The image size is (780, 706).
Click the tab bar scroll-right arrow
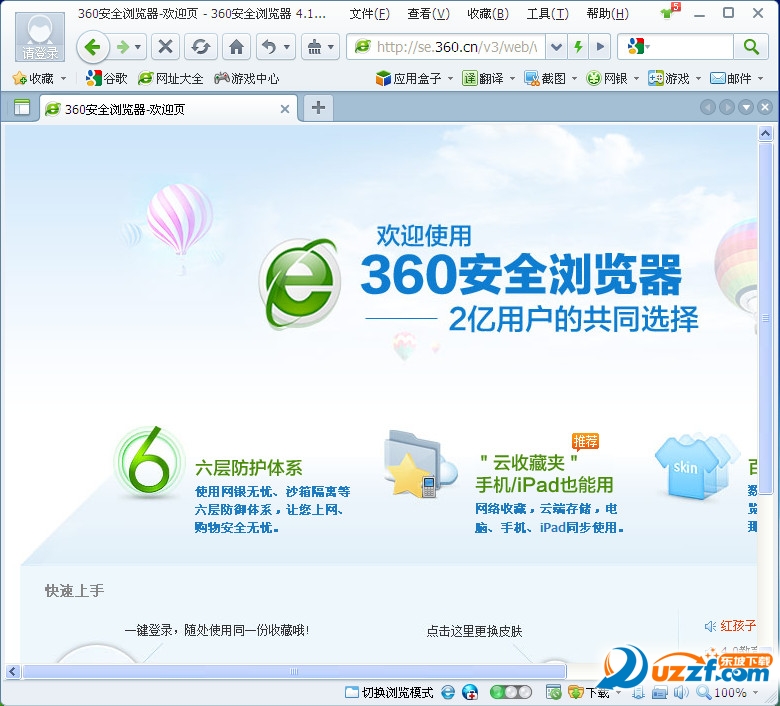[727, 107]
